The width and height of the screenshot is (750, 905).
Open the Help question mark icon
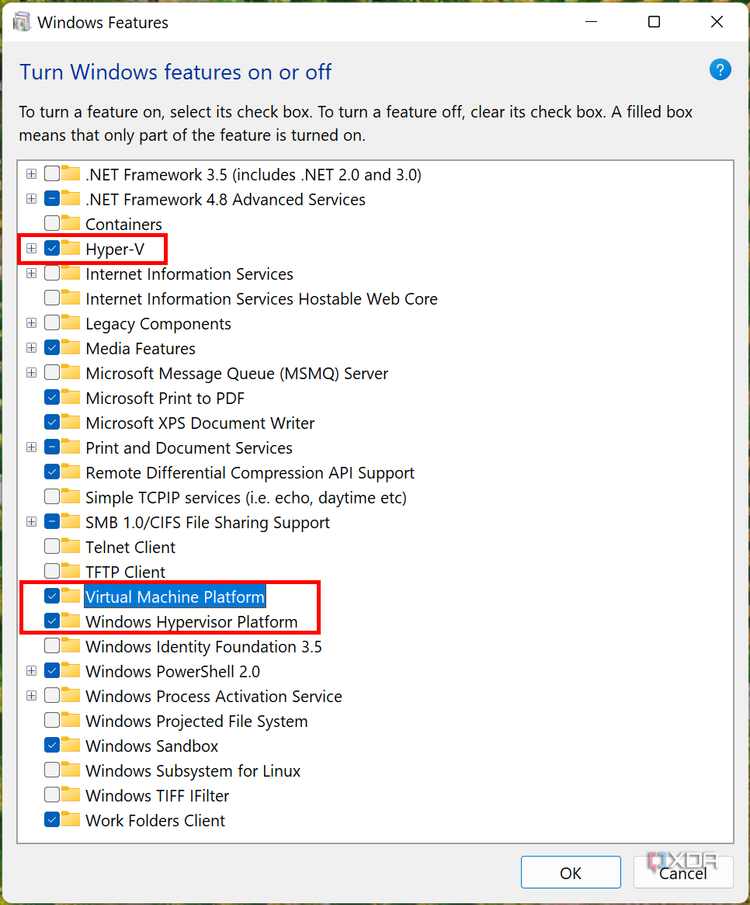pos(720,70)
